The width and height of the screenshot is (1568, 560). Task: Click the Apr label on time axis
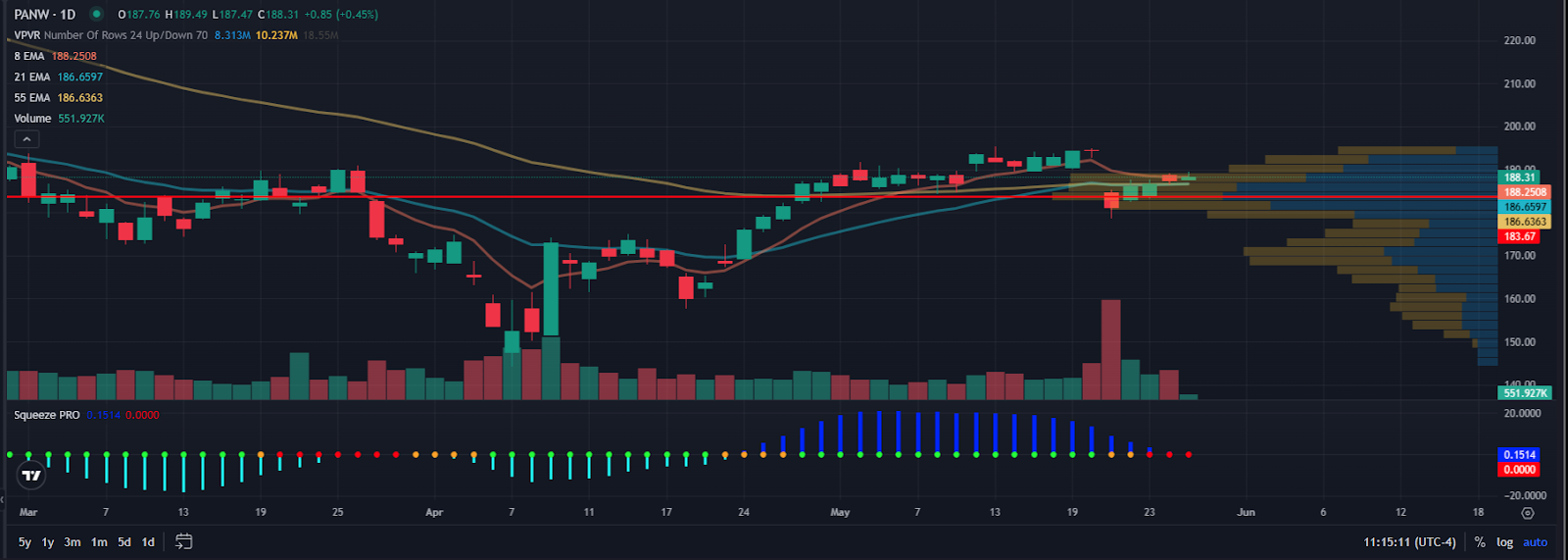[434, 512]
